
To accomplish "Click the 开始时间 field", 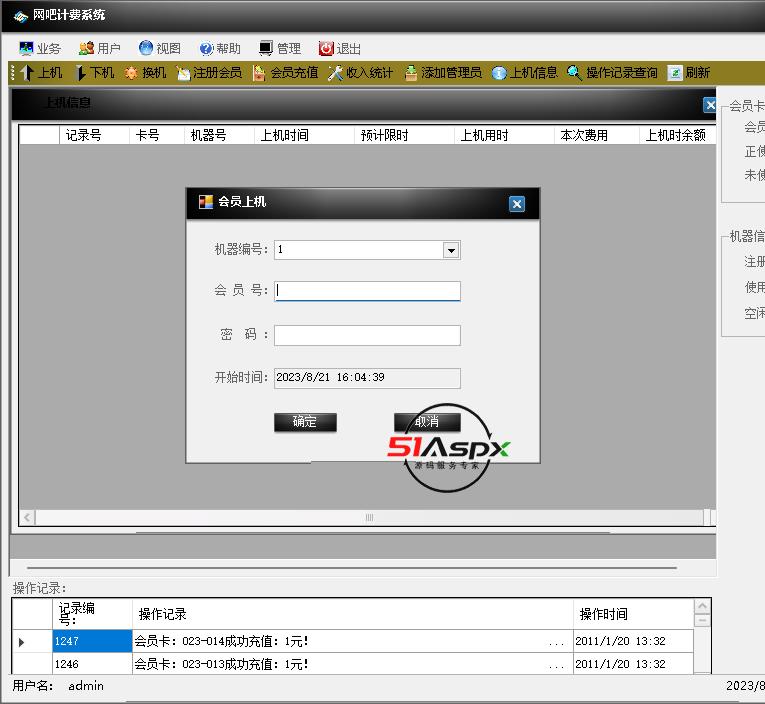I will pyautogui.click(x=367, y=378).
